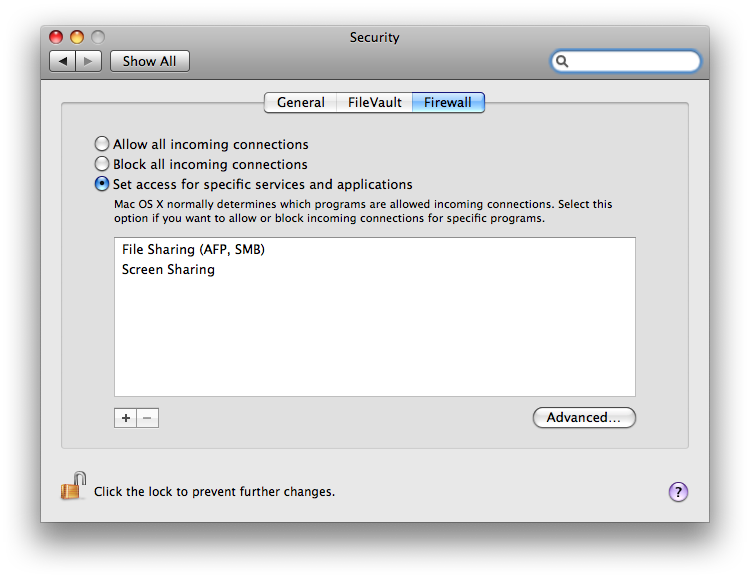750x578 pixels.
Task: Select Allow all incoming connections option
Action: pos(102,144)
